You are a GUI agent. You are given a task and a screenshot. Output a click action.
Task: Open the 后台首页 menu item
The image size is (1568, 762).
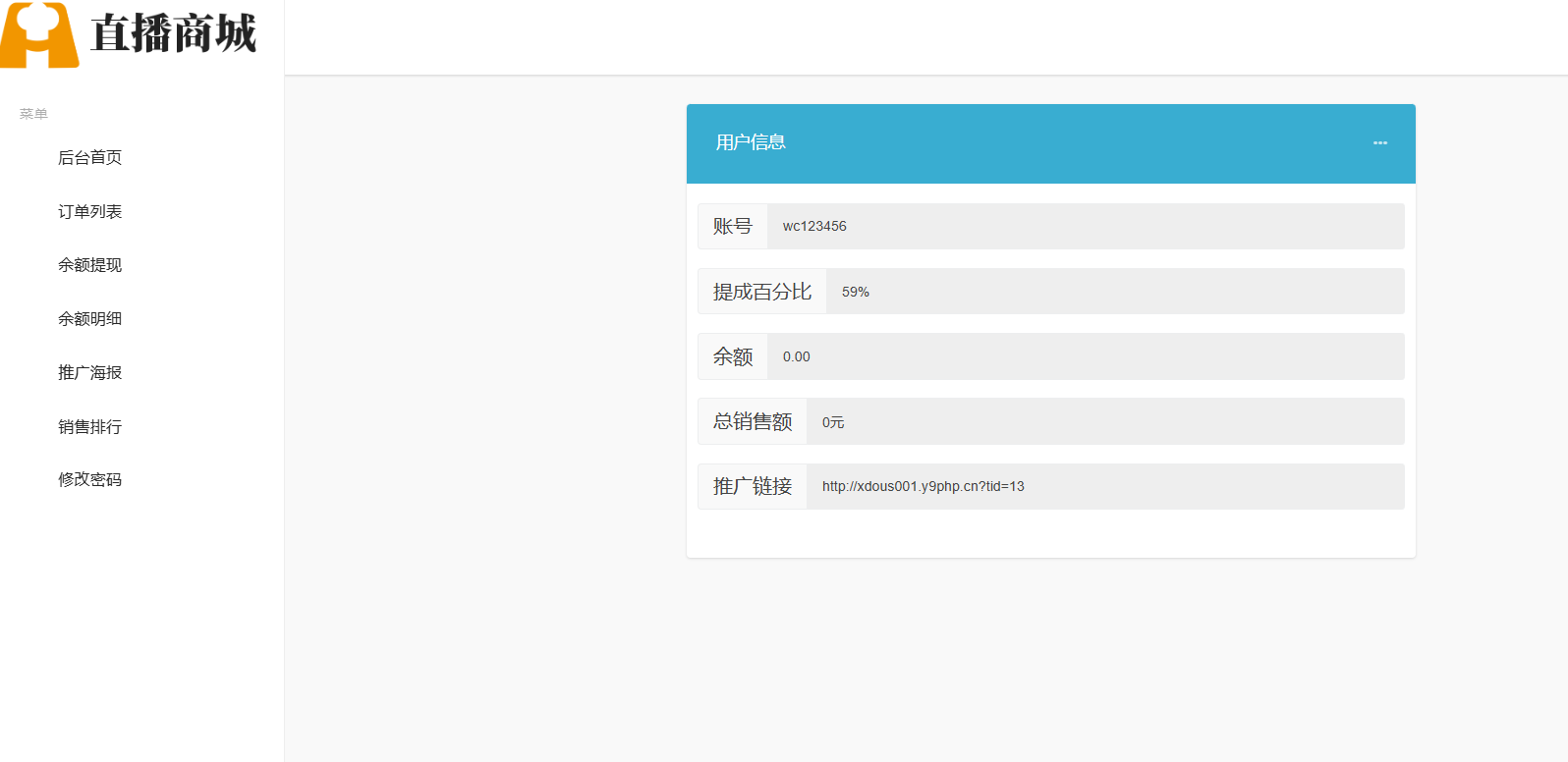(89, 158)
